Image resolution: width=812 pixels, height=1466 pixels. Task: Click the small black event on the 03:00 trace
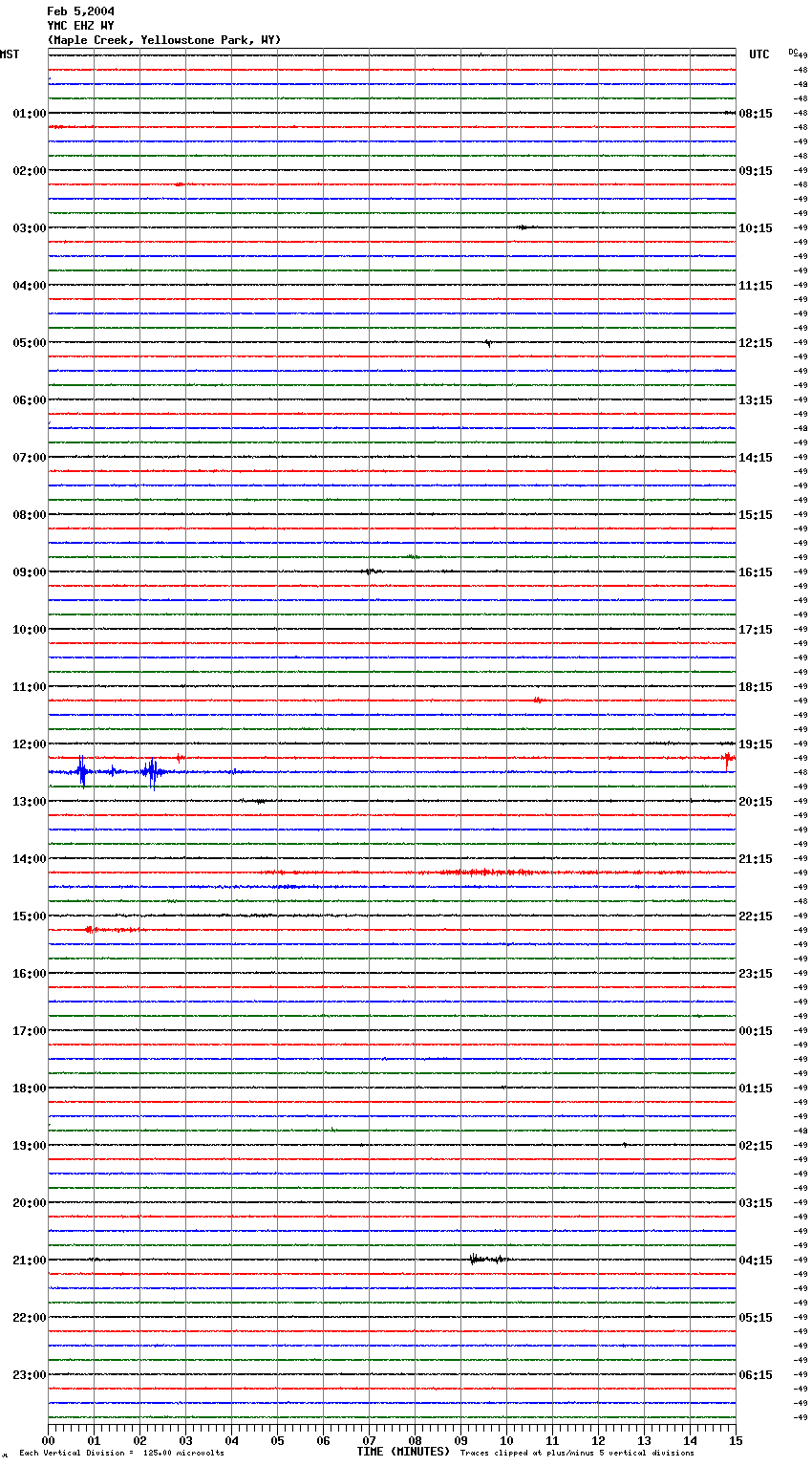pos(524,227)
